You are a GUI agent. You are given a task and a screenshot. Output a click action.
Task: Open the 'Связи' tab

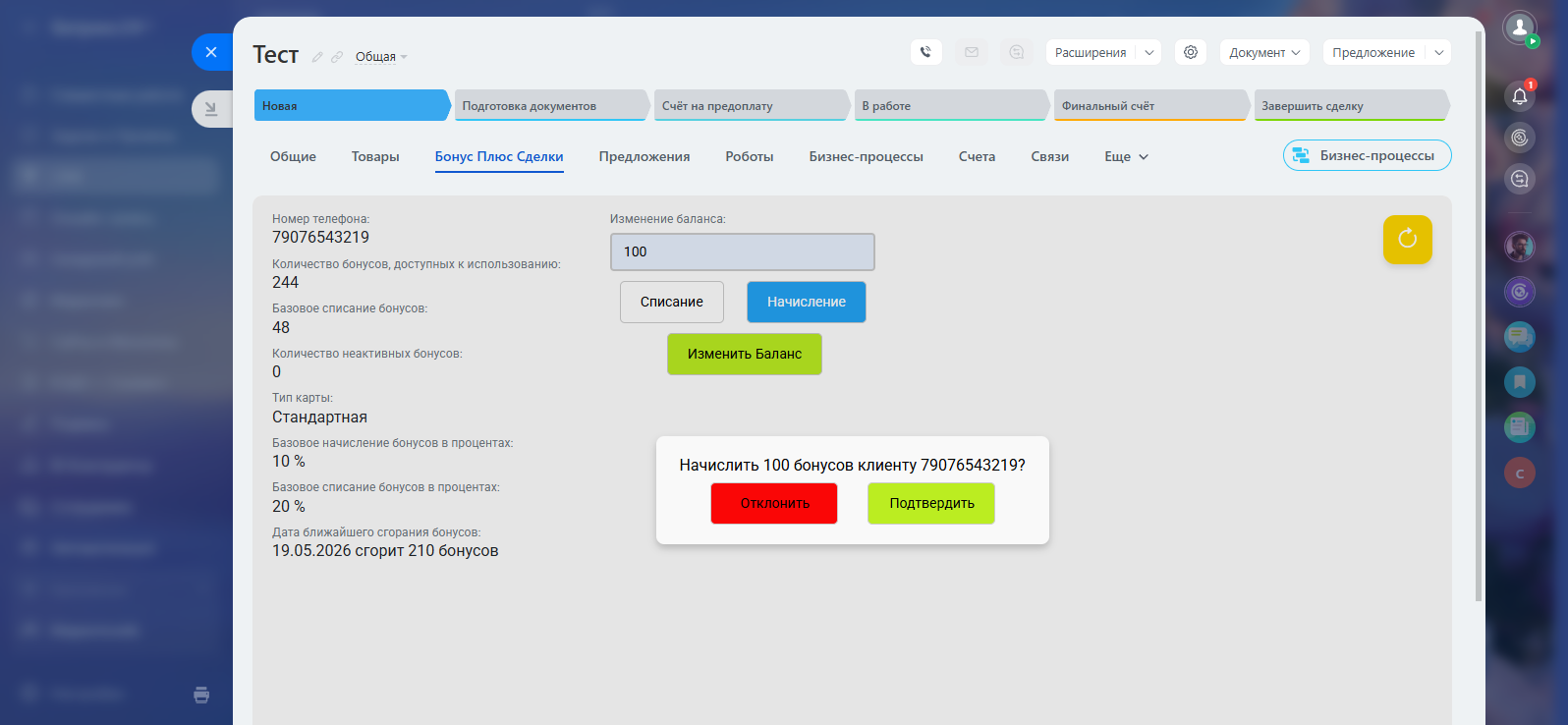click(x=1049, y=156)
